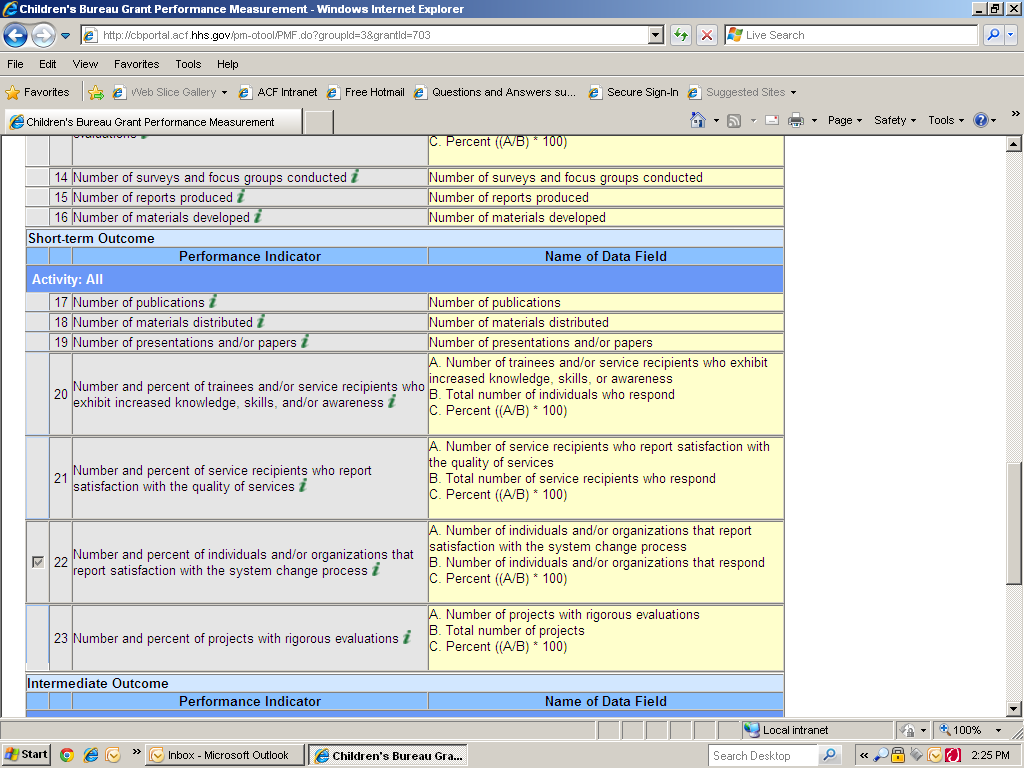Click the Home icon in command bar
The width and height of the screenshot is (1024, 768).
tap(698, 120)
